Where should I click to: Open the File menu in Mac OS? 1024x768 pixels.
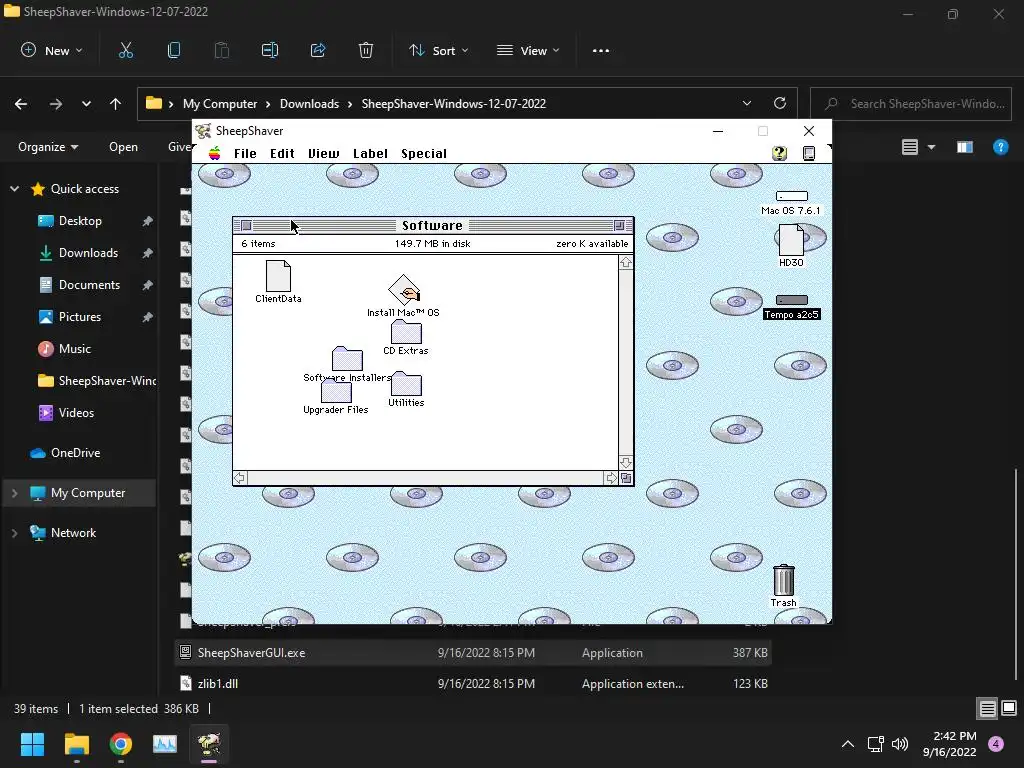245,153
